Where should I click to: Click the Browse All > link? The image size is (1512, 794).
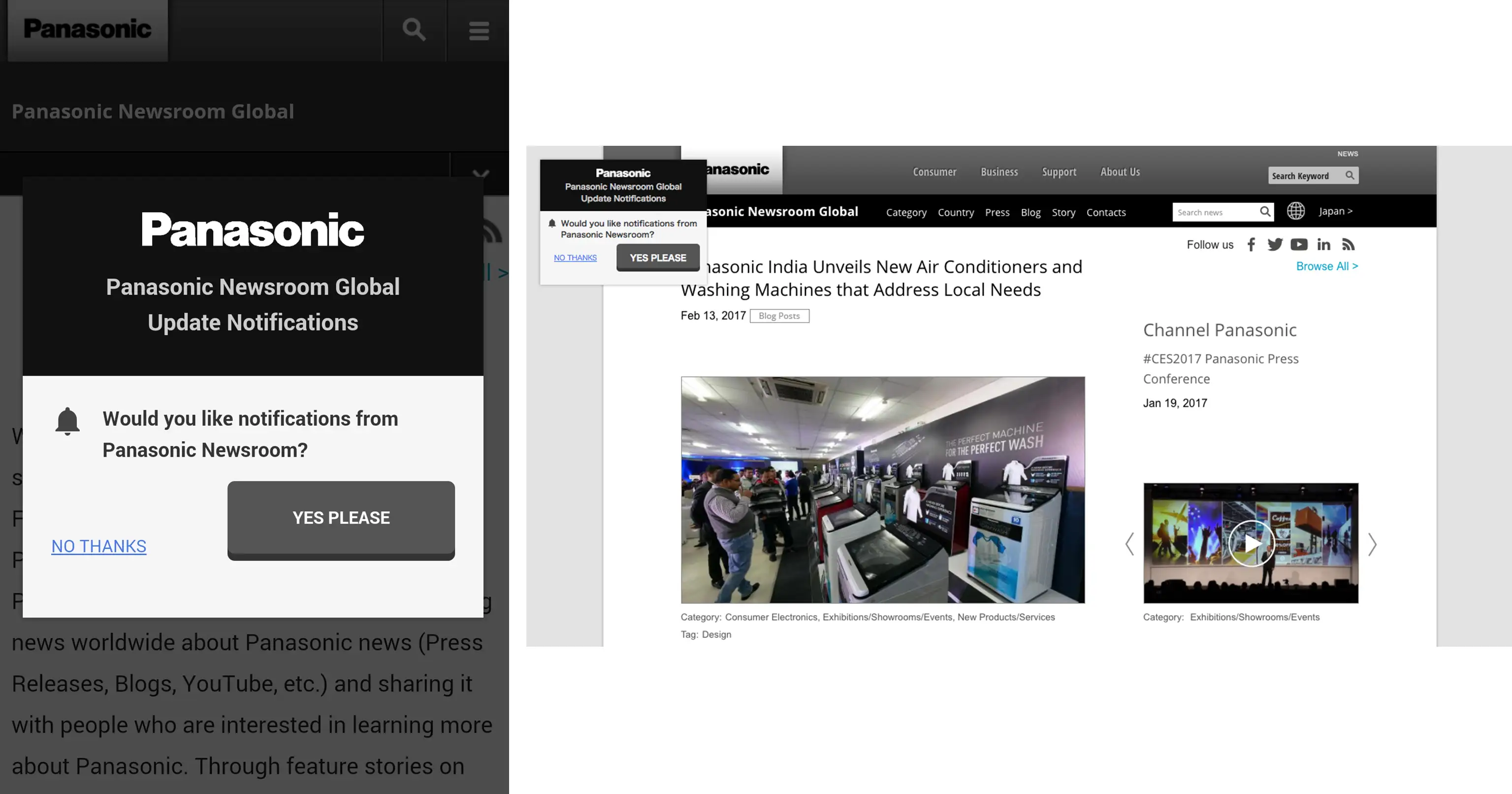click(x=1326, y=266)
